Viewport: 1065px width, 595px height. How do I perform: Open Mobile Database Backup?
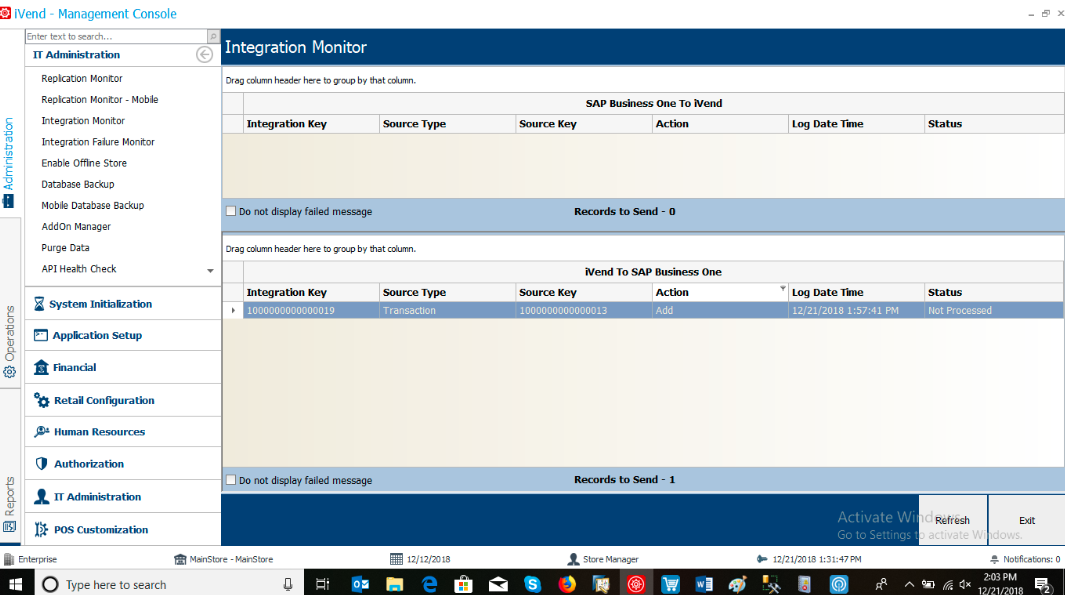[92, 205]
